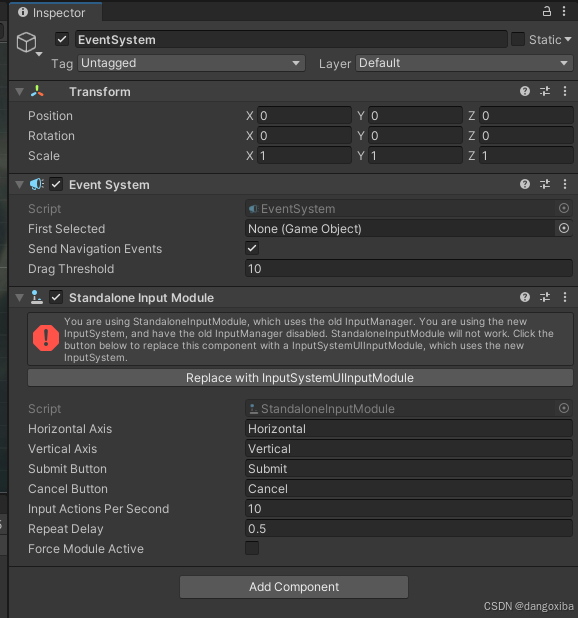The image size is (578, 618).
Task: Click the Scale Z field
Action: point(526,156)
